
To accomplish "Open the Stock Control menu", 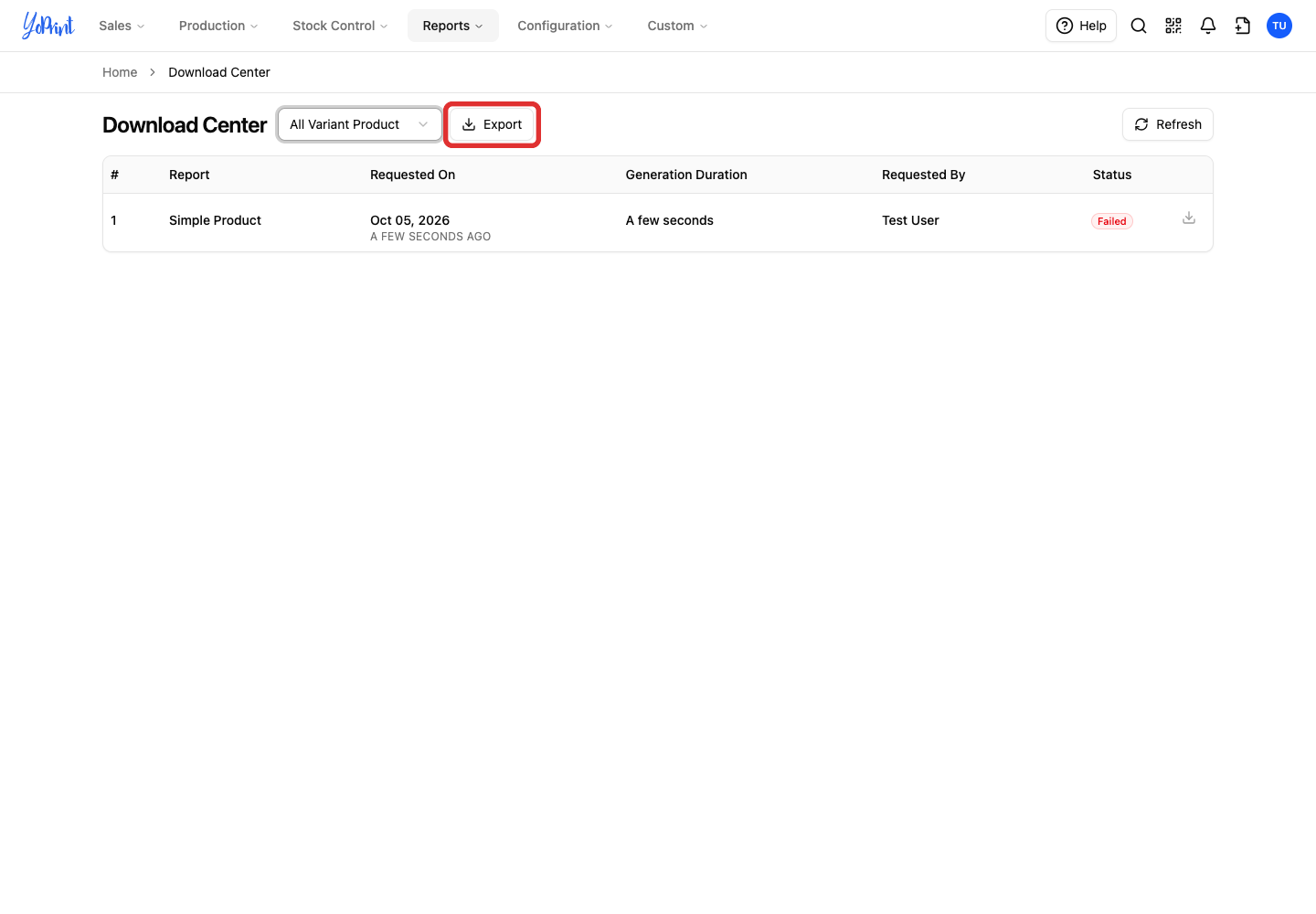I will point(340,26).
